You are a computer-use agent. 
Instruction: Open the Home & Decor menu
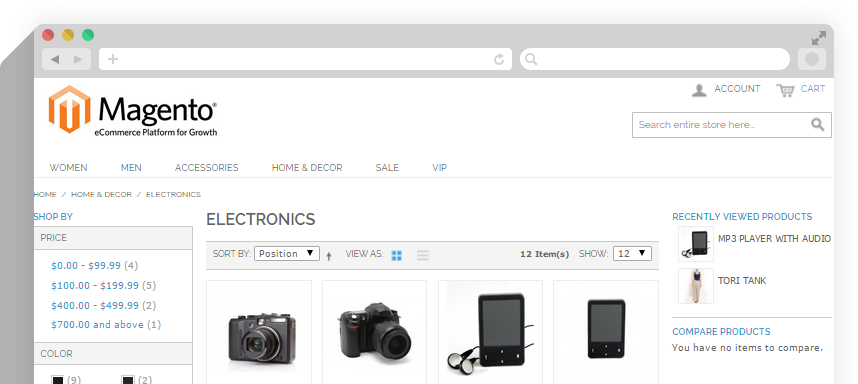point(307,167)
